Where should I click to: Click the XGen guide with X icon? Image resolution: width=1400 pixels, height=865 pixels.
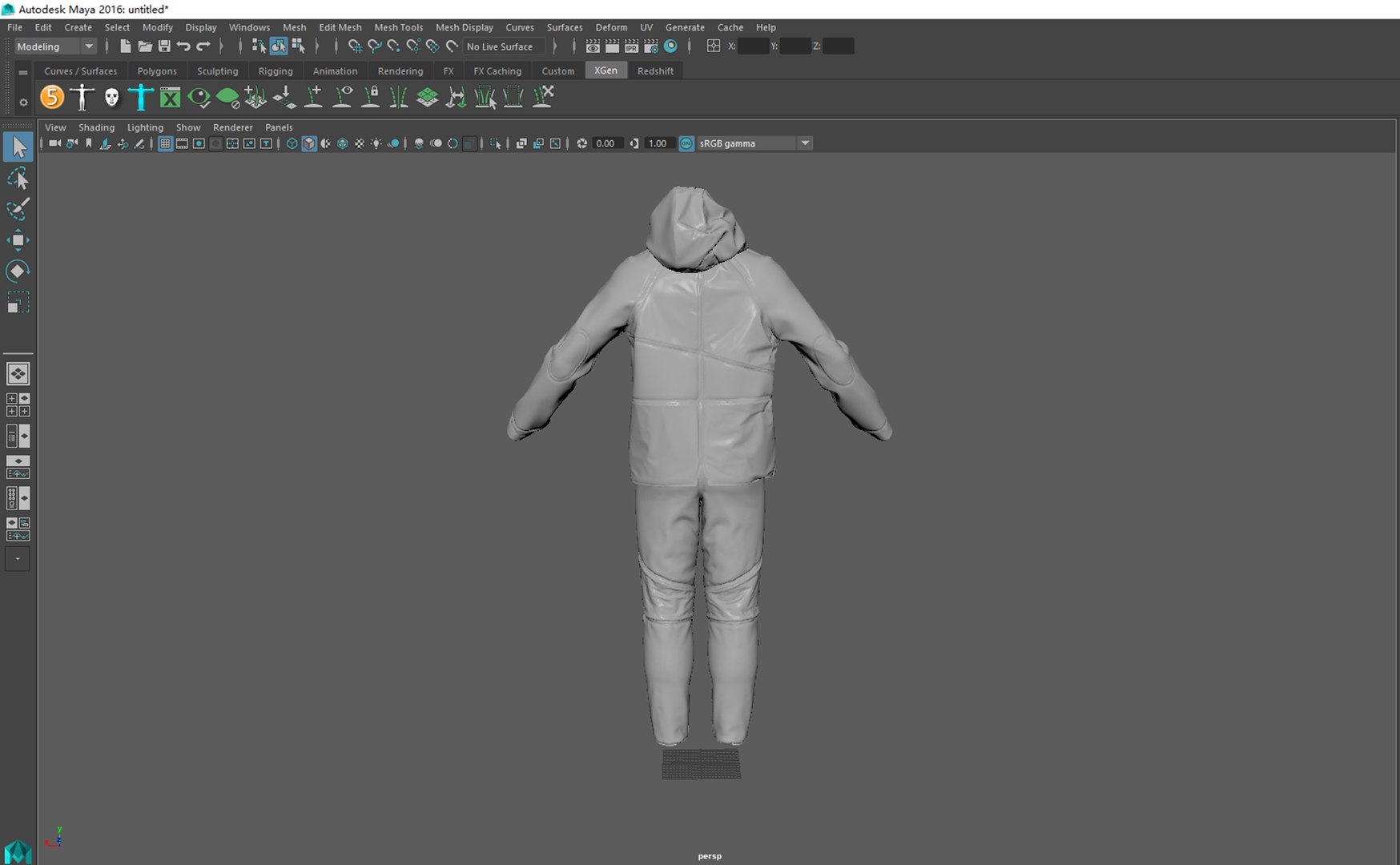(543, 97)
